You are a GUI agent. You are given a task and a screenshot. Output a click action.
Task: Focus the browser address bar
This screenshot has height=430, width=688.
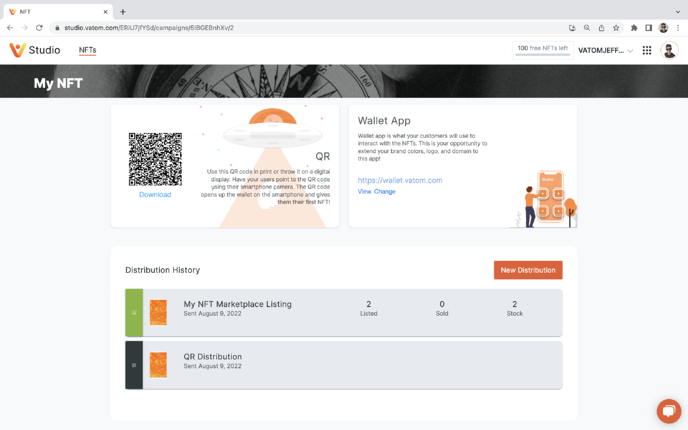tap(307, 28)
